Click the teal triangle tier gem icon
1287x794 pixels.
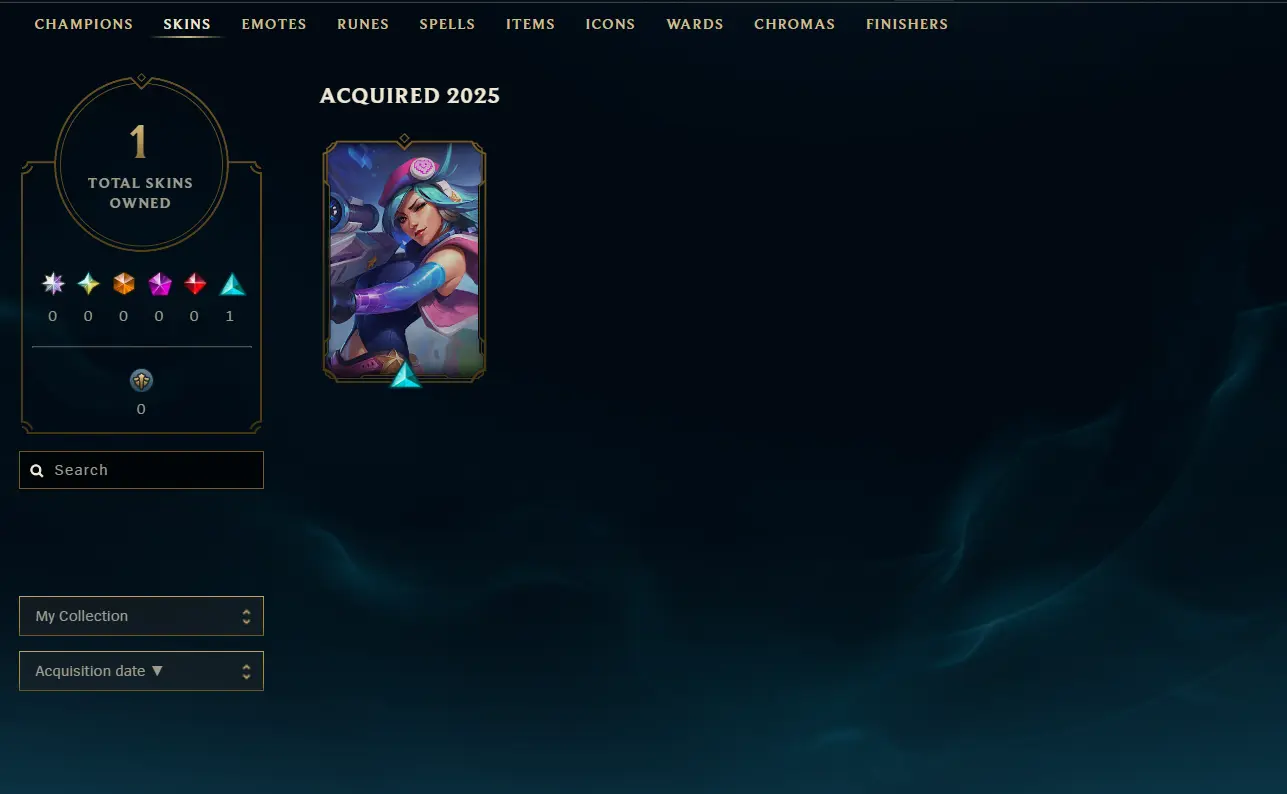pyautogui.click(x=232, y=284)
